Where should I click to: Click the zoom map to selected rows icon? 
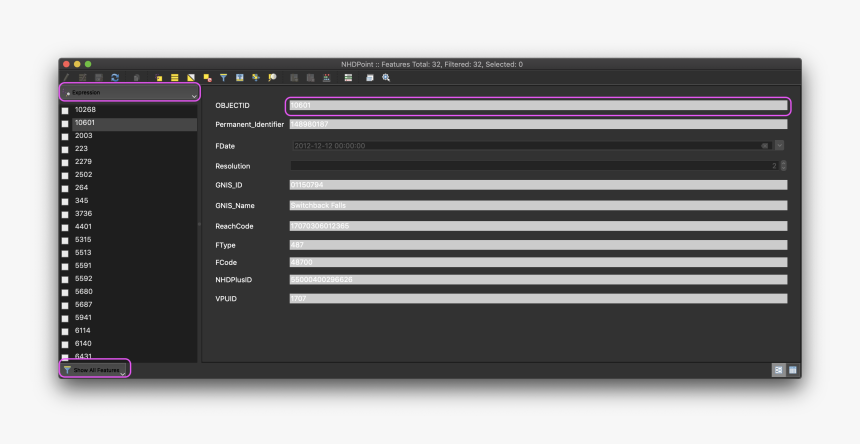272,77
